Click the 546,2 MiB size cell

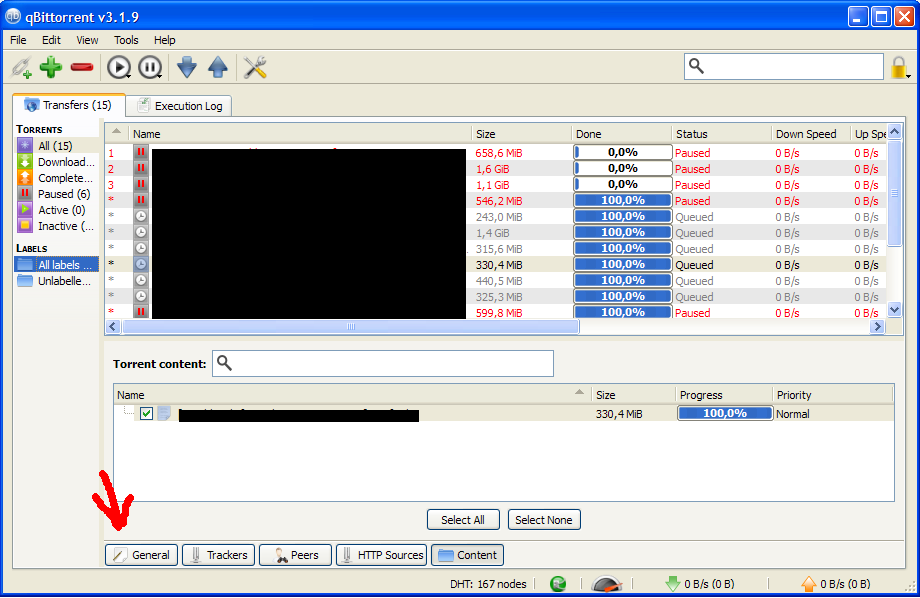pyautogui.click(x=499, y=201)
